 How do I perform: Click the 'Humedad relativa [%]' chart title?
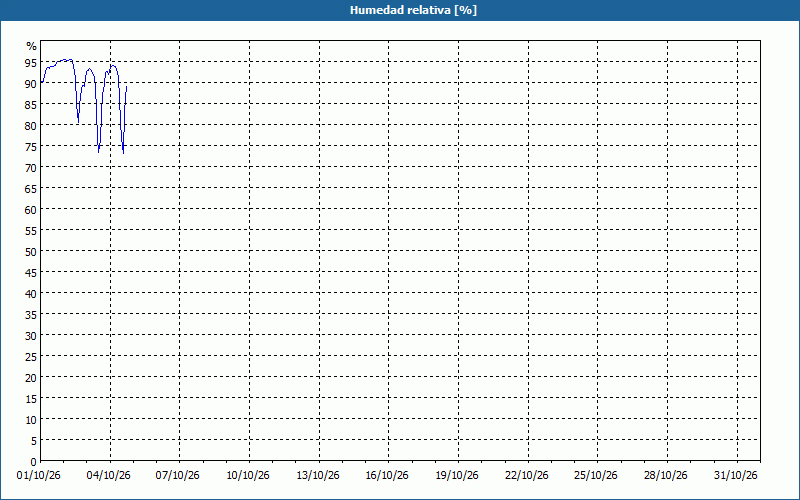(x=413, y=10)
